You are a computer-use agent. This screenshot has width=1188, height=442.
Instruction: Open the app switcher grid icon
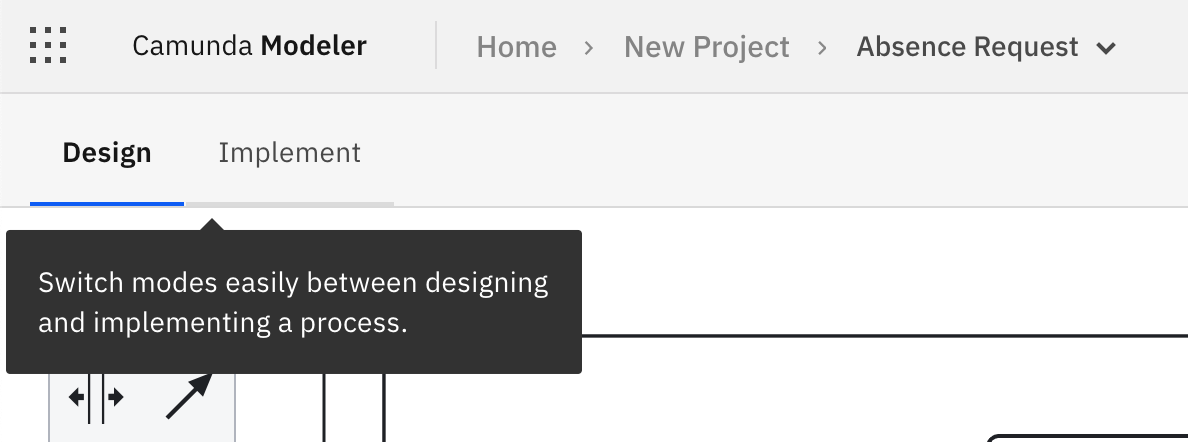[48, 46]
